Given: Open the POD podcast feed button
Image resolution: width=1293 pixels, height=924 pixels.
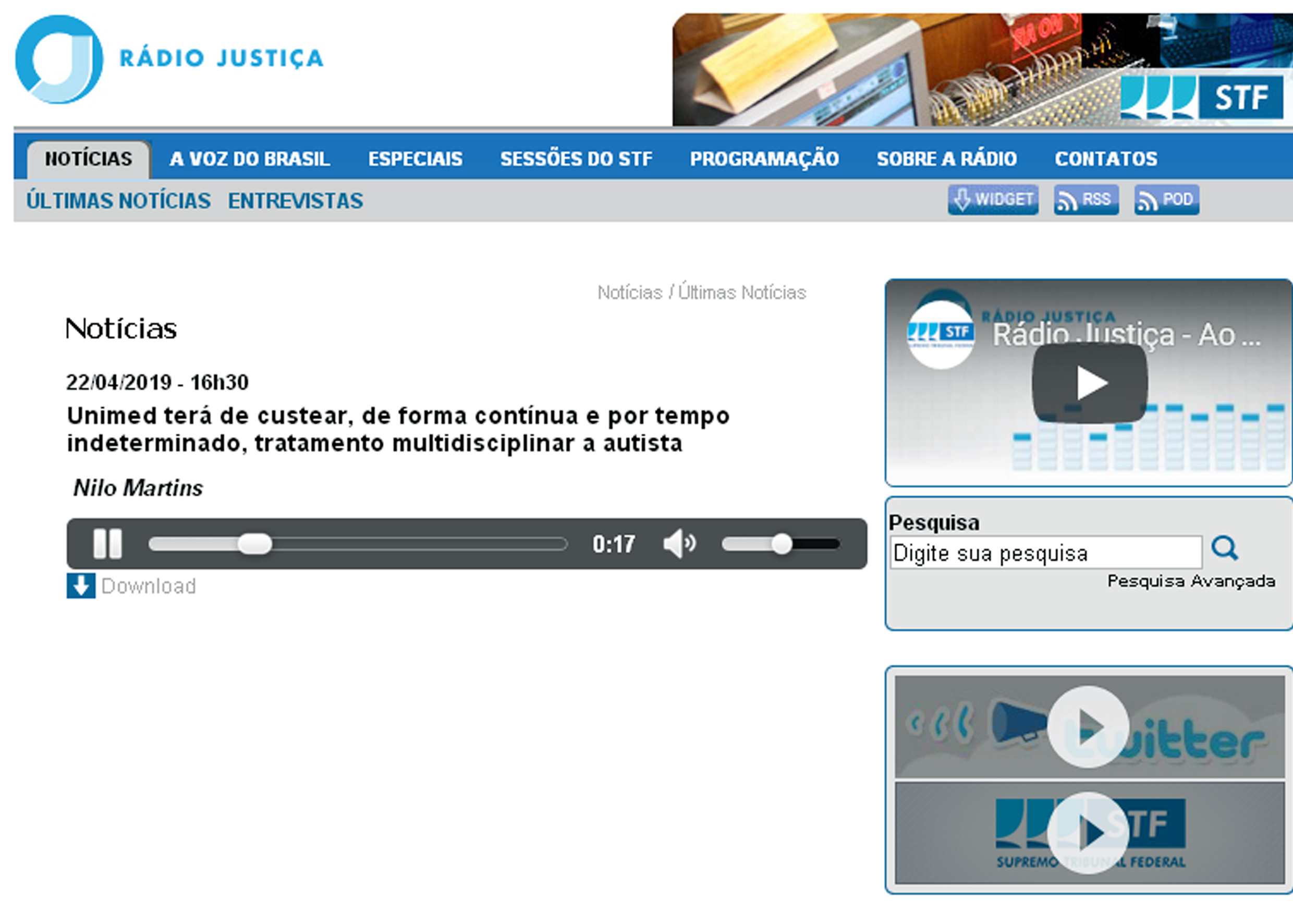Looking at the screenshot, I should [x=1166, y=200].
